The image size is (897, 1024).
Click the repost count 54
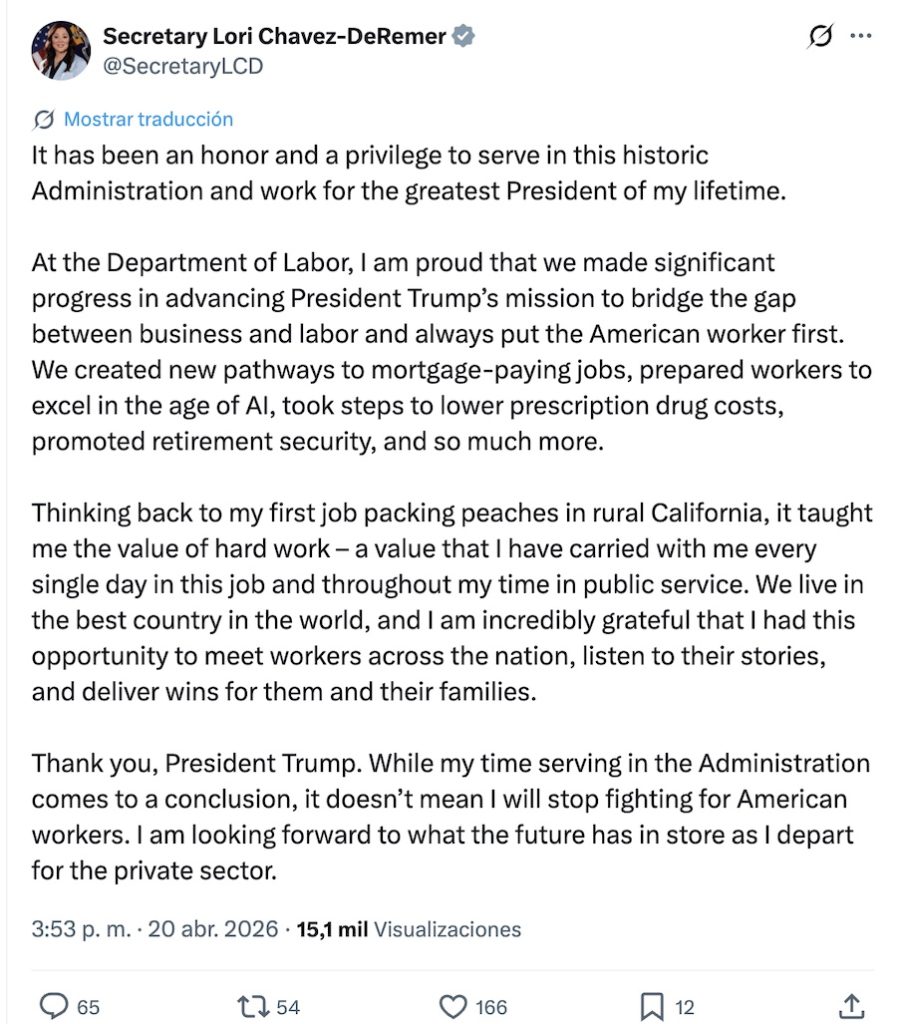click(288, 1007)
